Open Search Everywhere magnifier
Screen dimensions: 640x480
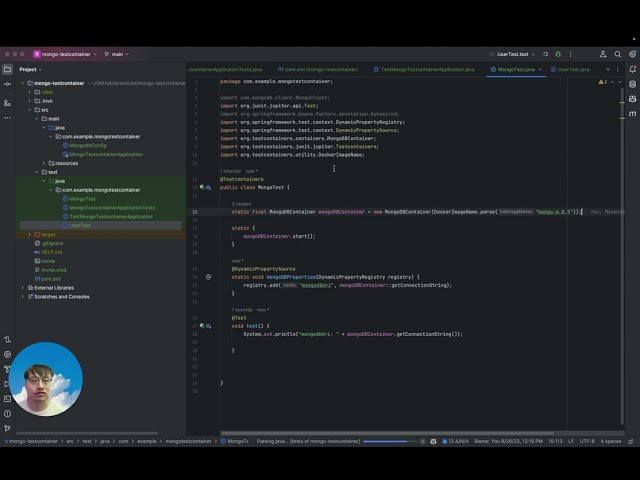pyautogui.click(x=618, y=54)
